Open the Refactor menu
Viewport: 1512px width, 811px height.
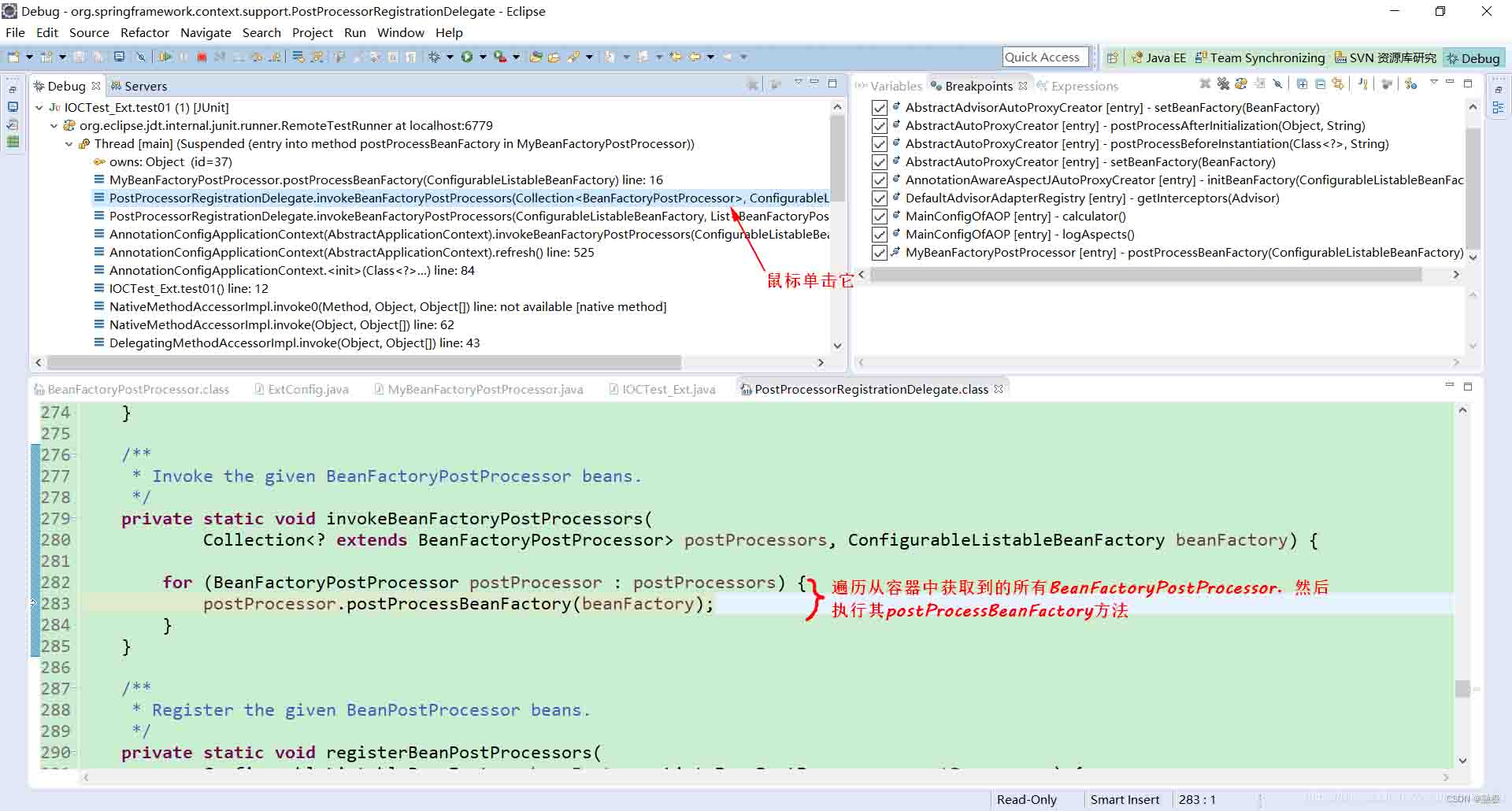point(145,32)
